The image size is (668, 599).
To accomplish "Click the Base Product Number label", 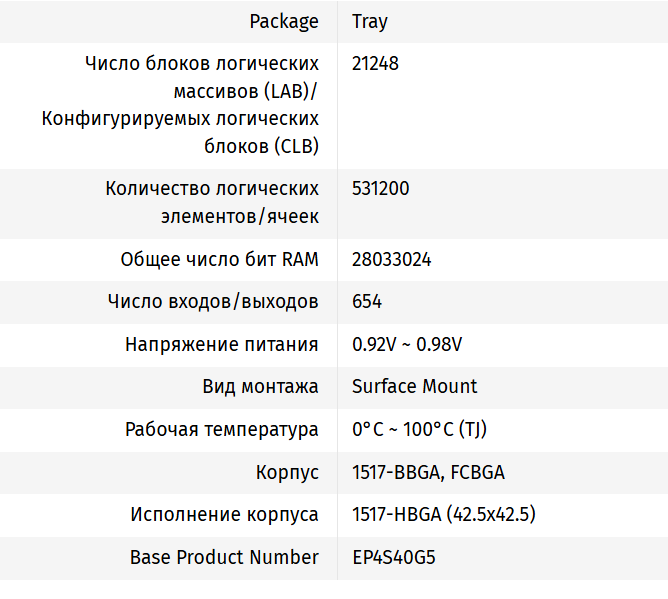I will [224, 557].
